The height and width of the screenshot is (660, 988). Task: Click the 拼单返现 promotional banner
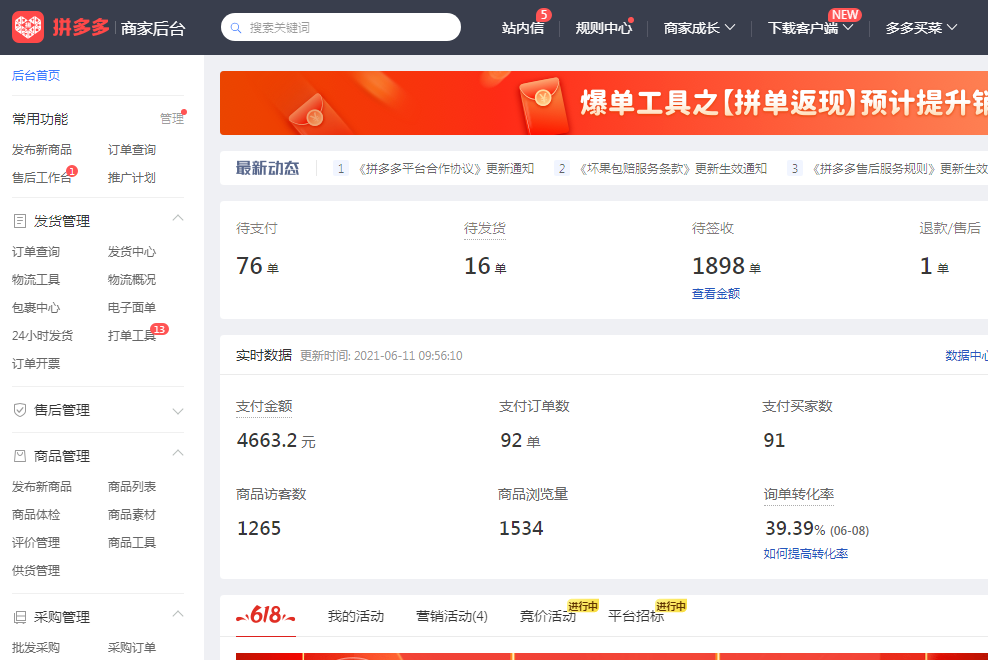tap(604, 103)
